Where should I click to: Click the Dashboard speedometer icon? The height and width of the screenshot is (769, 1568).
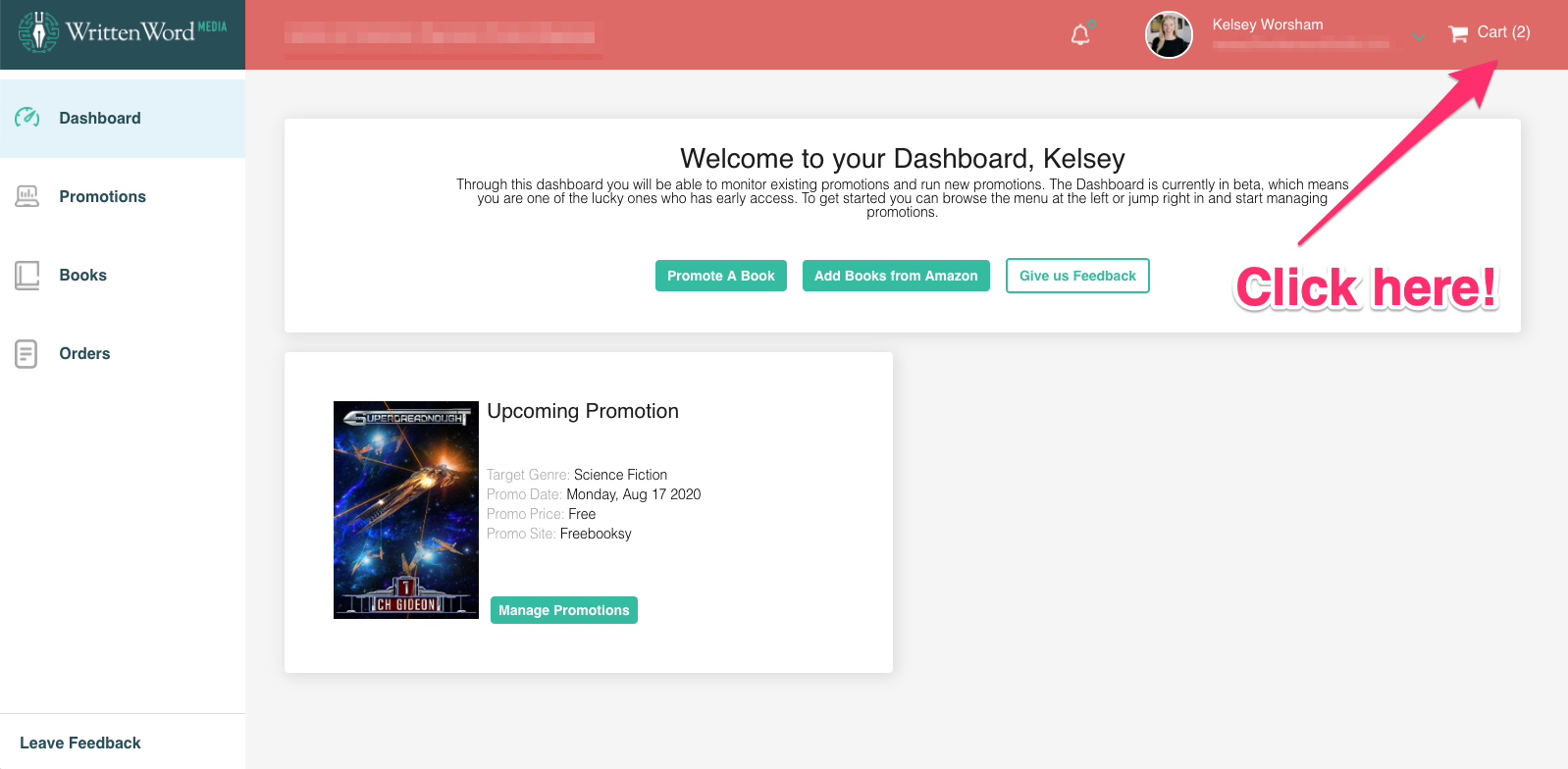pos(27,118)
